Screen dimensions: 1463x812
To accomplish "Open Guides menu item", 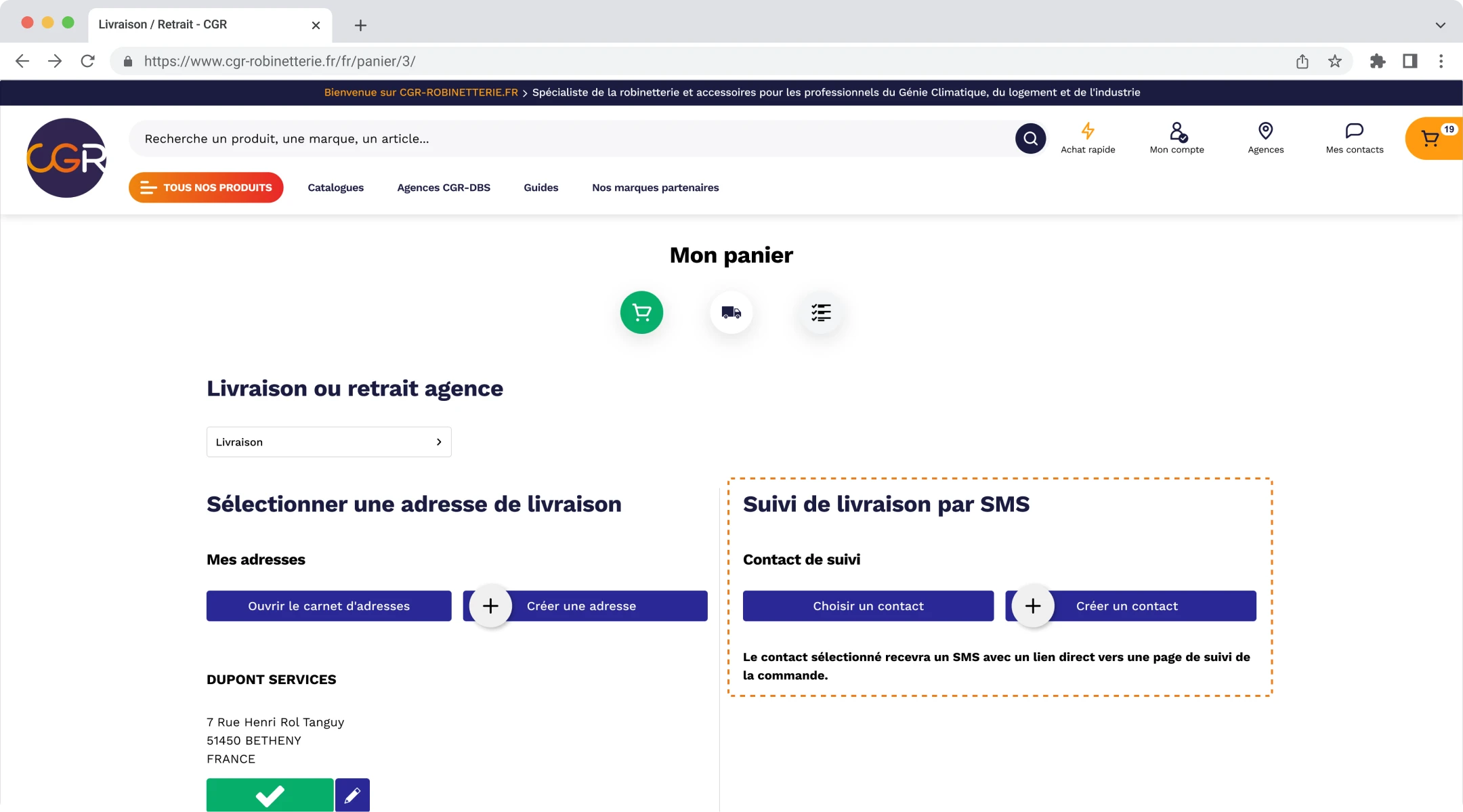I will (x=540, y=188).
